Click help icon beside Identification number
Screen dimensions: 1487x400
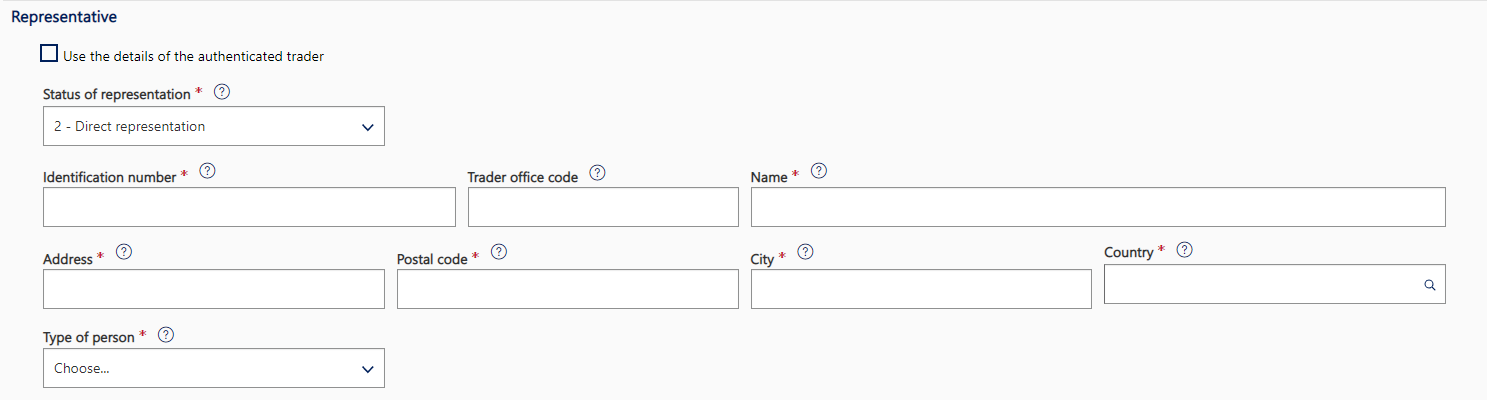(207, 171)
